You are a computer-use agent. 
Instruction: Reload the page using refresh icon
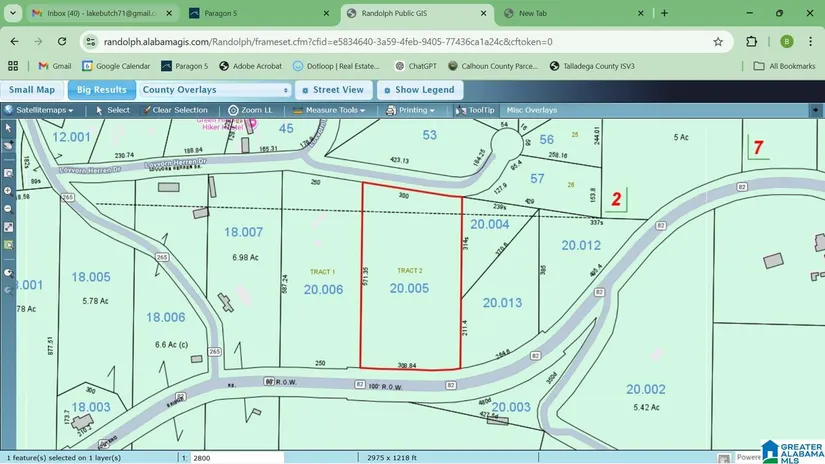(62, 42)
